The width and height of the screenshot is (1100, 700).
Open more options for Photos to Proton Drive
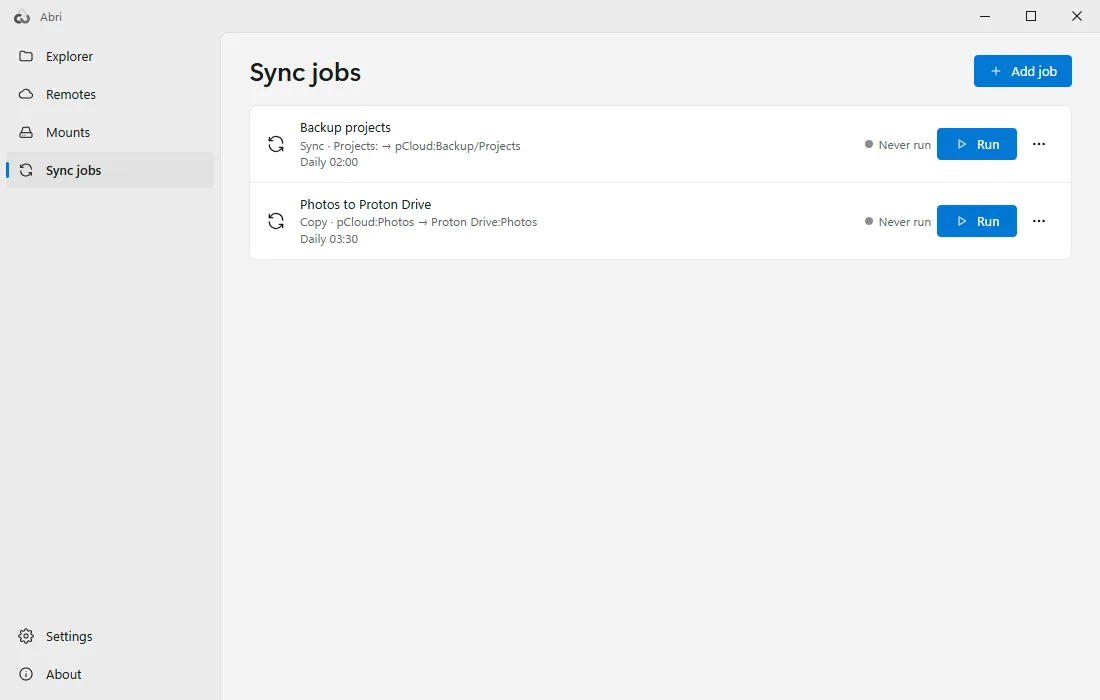pos(1039,221)
